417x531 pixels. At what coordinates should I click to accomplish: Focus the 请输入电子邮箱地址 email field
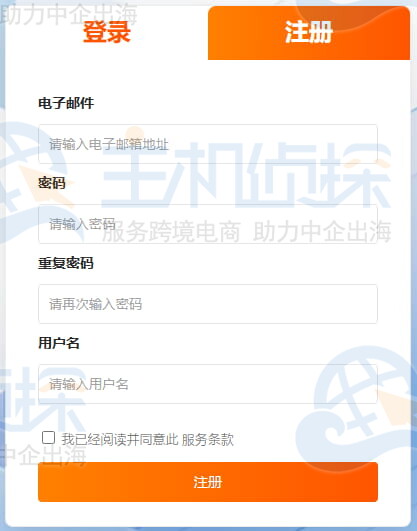pos(208,144)
